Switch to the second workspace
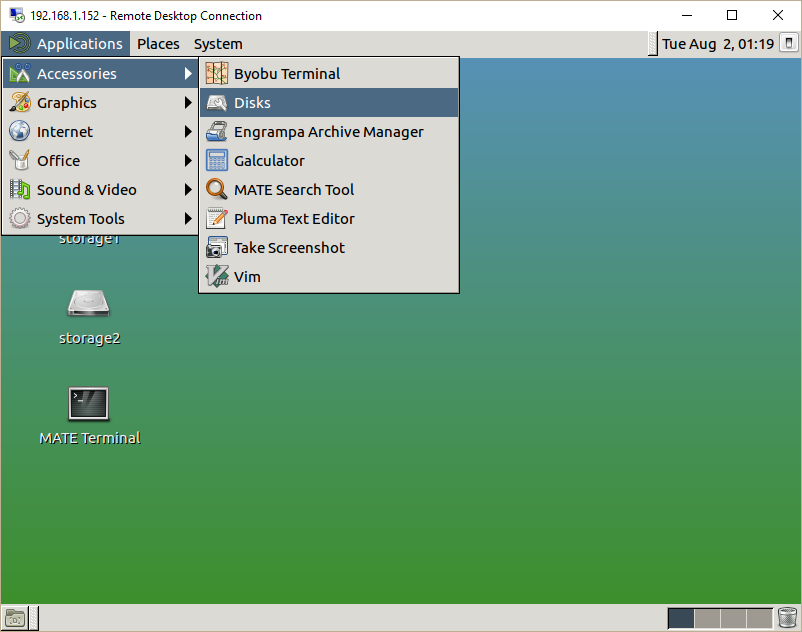The image size is (802, 632). tap(707, 618)
